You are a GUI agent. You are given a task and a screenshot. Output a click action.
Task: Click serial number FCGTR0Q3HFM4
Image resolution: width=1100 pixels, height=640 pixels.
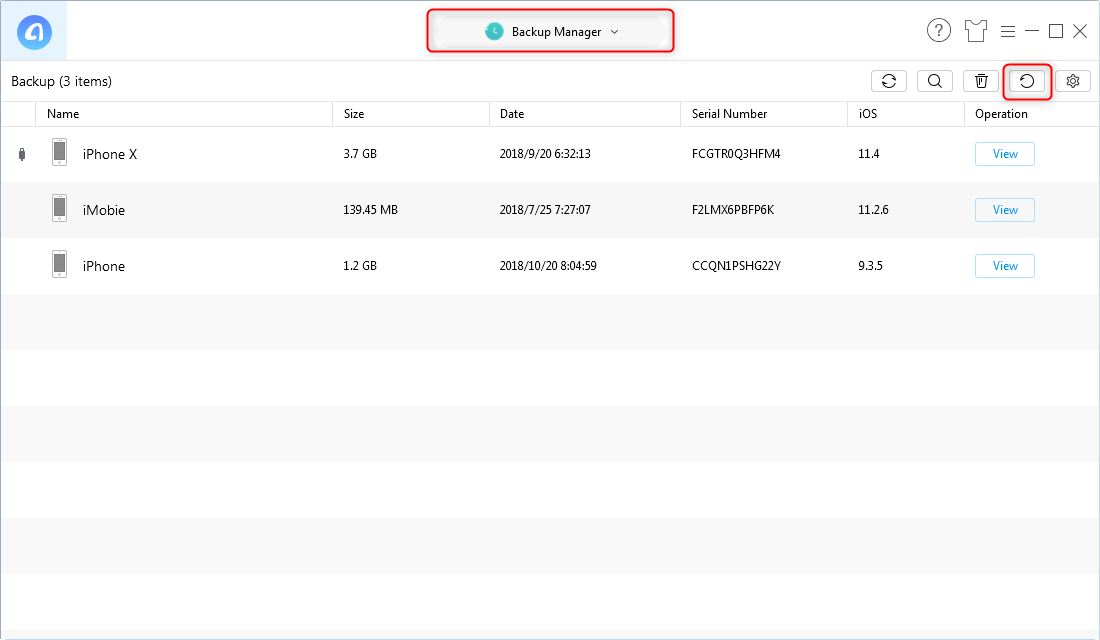(x=736, y=154)
